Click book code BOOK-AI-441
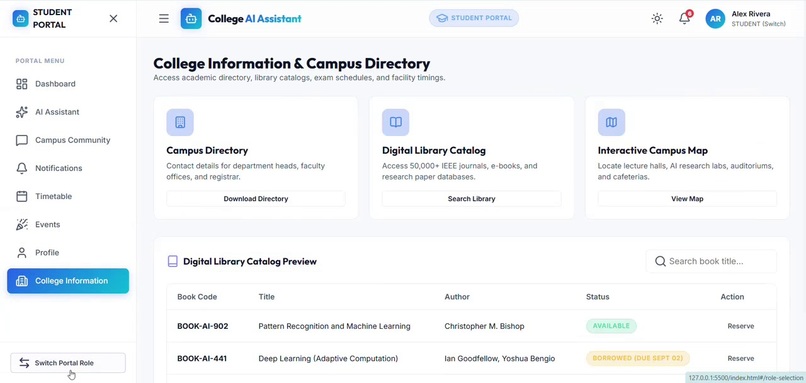 pyautogui.click(x=202, y=358)
